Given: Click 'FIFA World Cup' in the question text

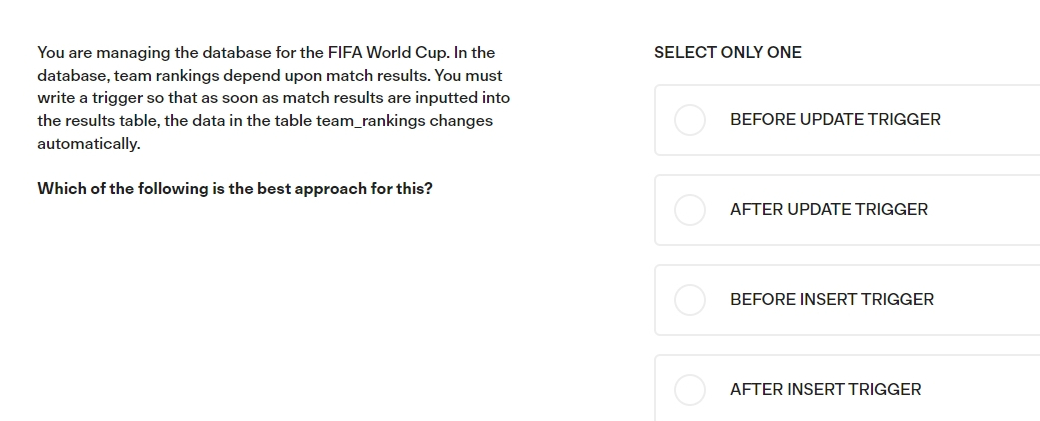Looking at the screenshot, I should 388,52.
